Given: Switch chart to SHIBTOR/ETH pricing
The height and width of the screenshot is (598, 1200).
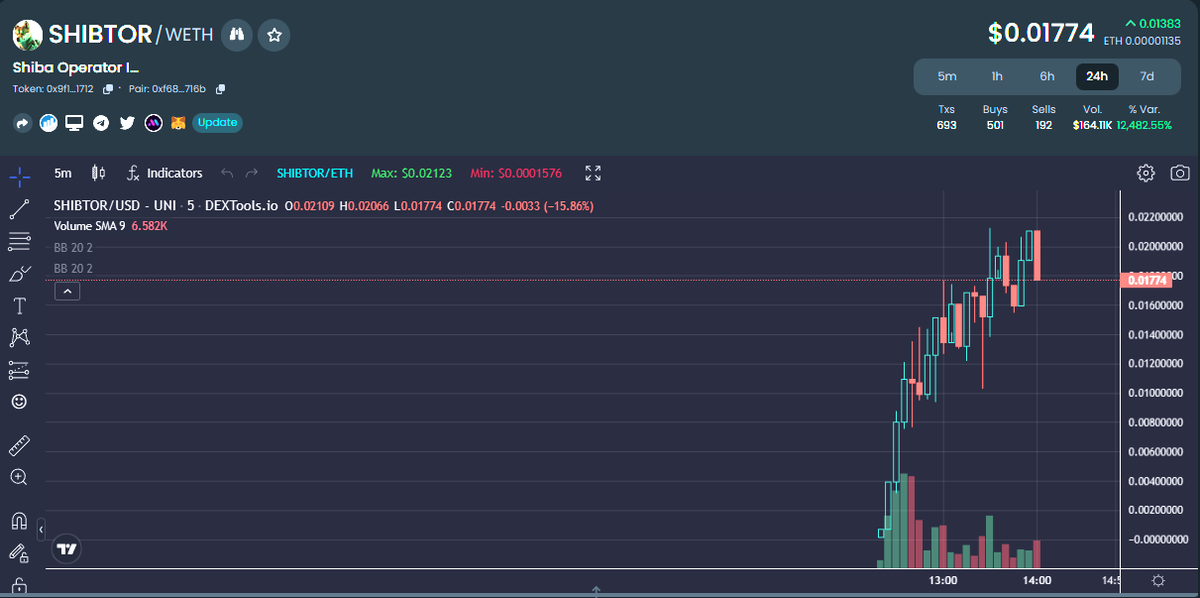Looking at the screenshot, I should point(315,173).
